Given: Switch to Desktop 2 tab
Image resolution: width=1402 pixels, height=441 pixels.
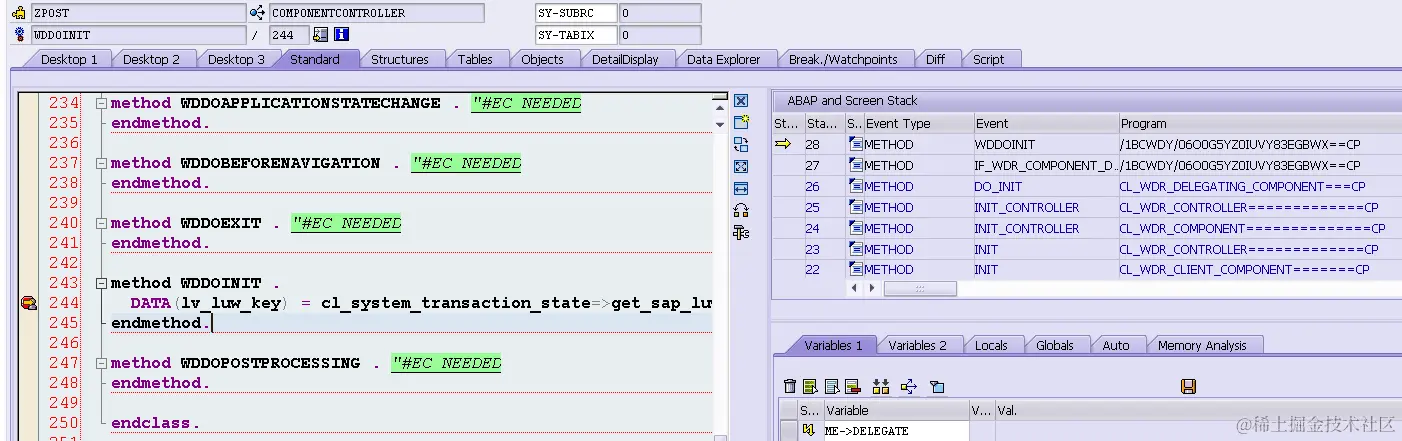Looking at the screenshot, I should tap(151, 59).
